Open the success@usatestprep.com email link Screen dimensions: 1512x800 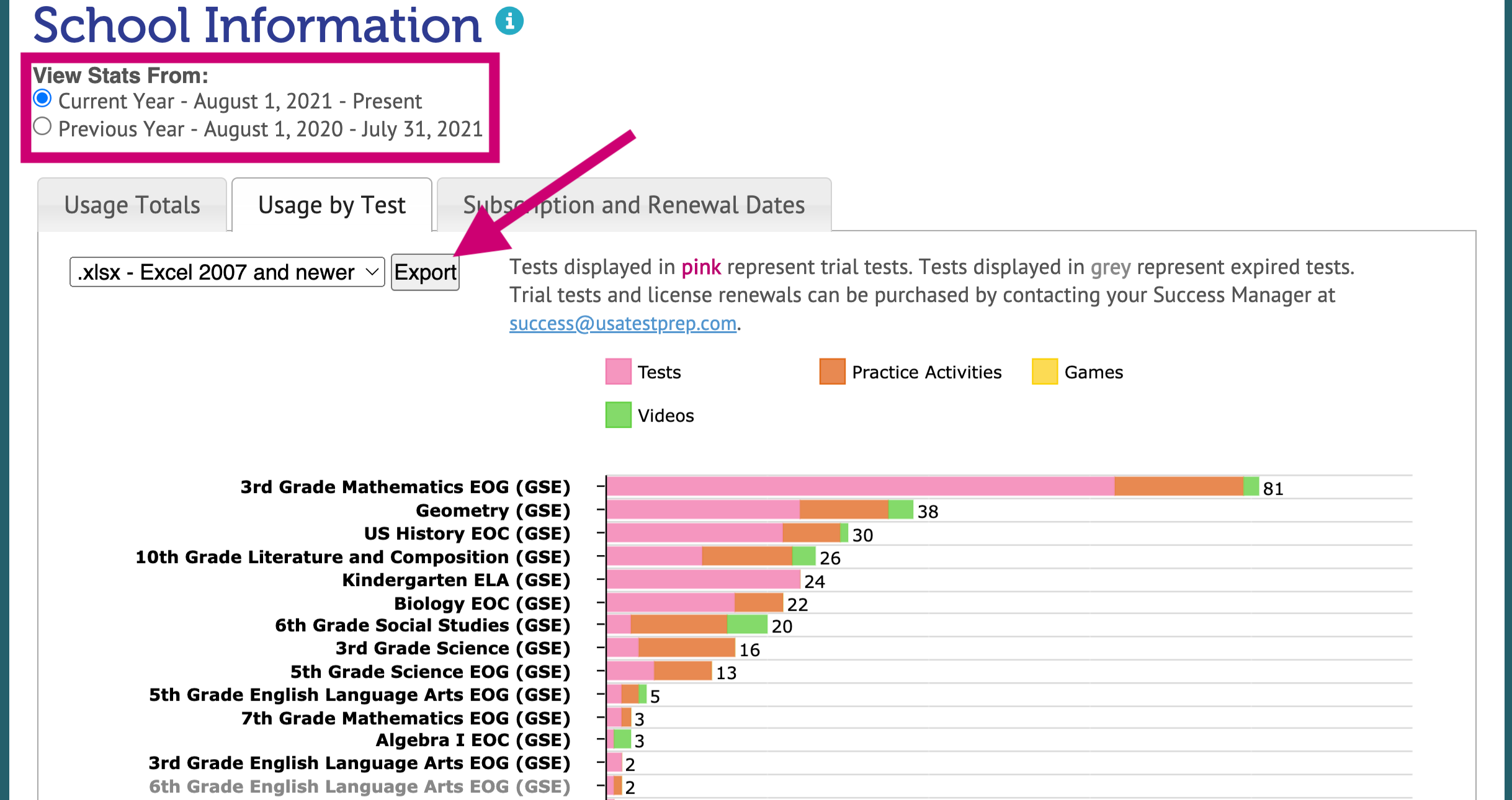pos(622,323)
